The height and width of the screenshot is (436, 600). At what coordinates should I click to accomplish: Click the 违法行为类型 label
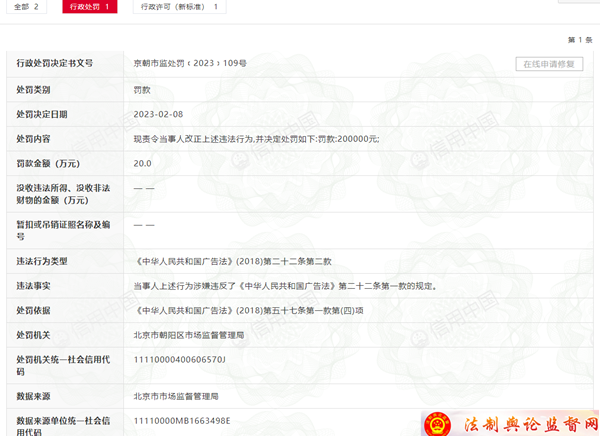42,261
